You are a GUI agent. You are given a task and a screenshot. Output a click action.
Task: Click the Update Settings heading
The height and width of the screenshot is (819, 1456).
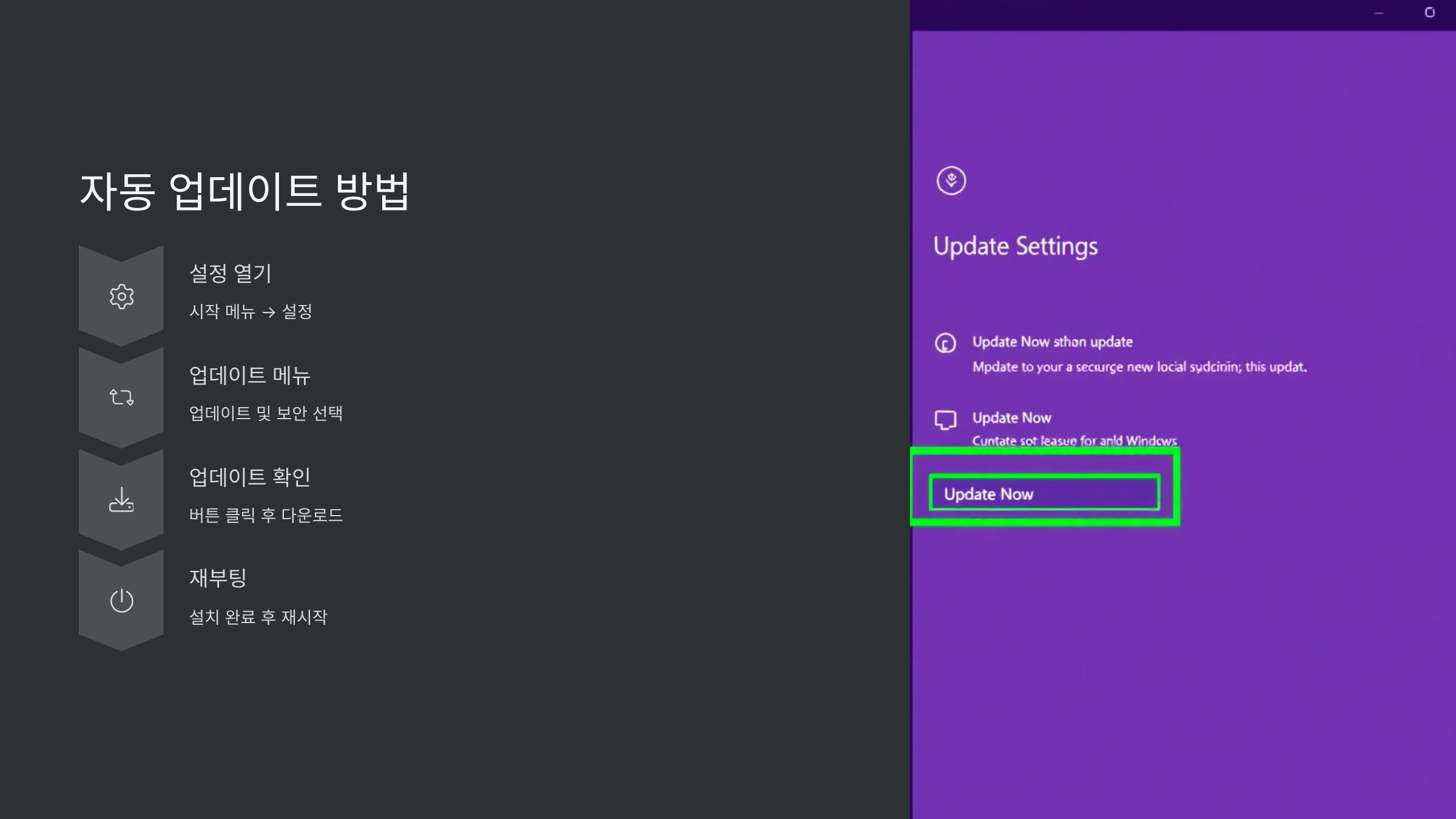click(x=1015, y=246)
